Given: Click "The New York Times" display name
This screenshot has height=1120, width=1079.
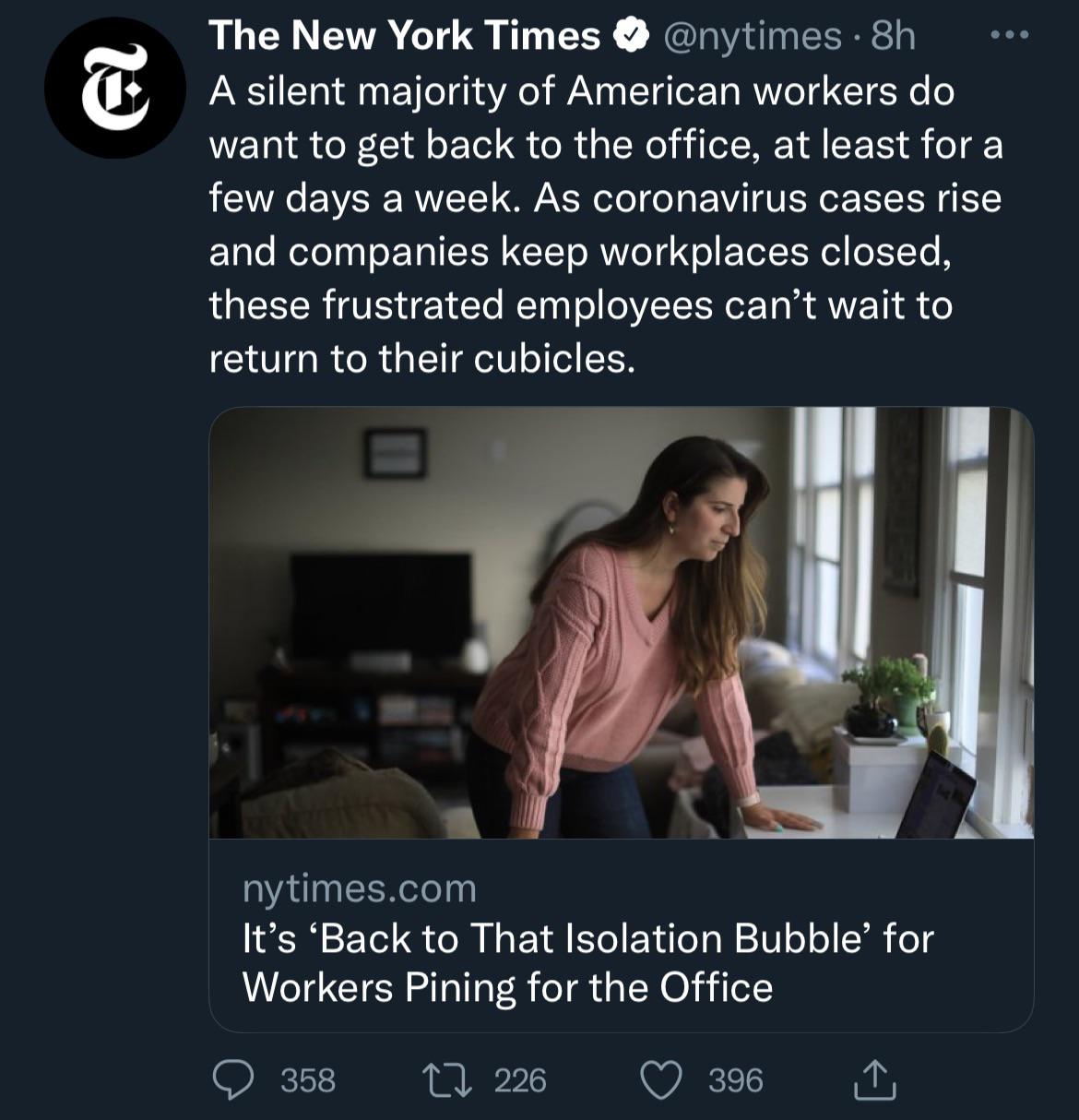Looking at the screenshot, I should pyautogui.click(x=404, y=37).
